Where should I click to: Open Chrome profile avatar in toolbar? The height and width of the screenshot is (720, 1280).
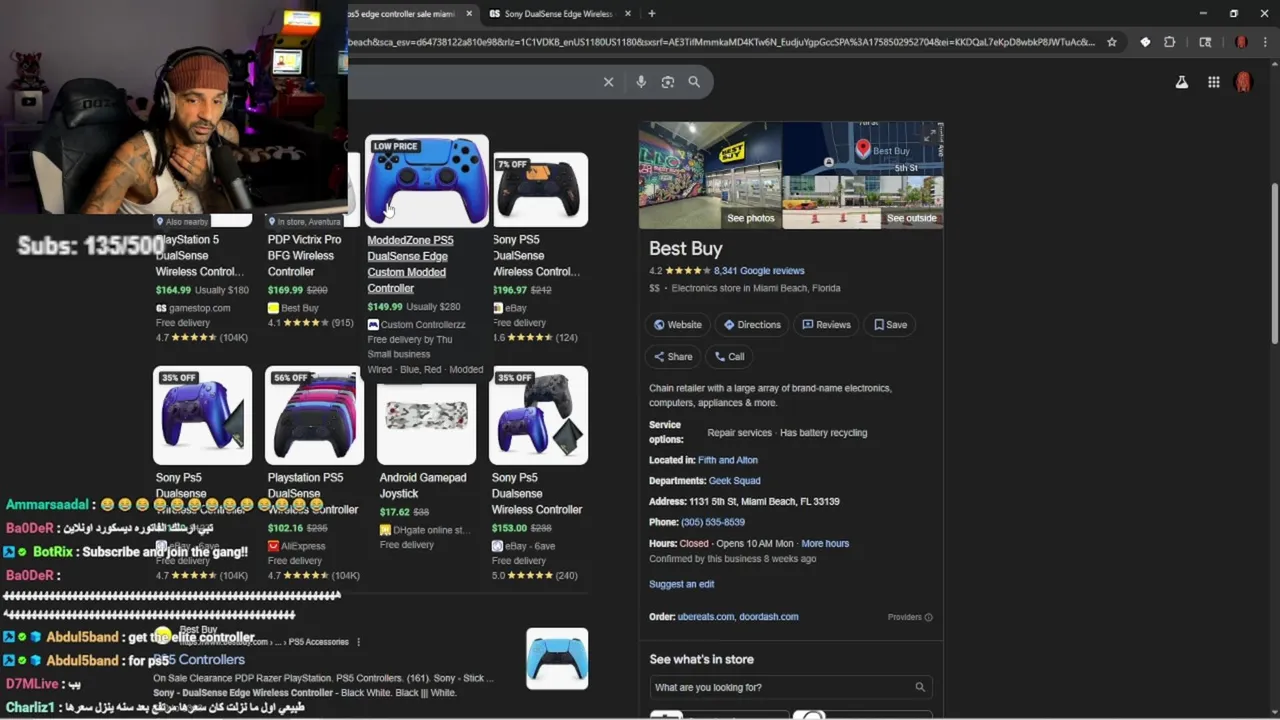(1241, 42)
